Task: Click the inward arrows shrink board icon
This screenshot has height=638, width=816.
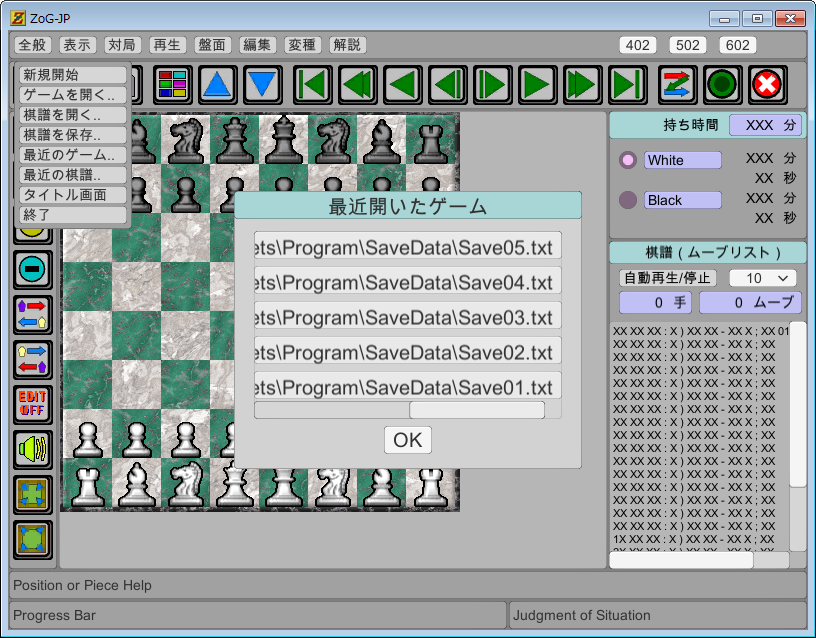Action: pos(32,494)
